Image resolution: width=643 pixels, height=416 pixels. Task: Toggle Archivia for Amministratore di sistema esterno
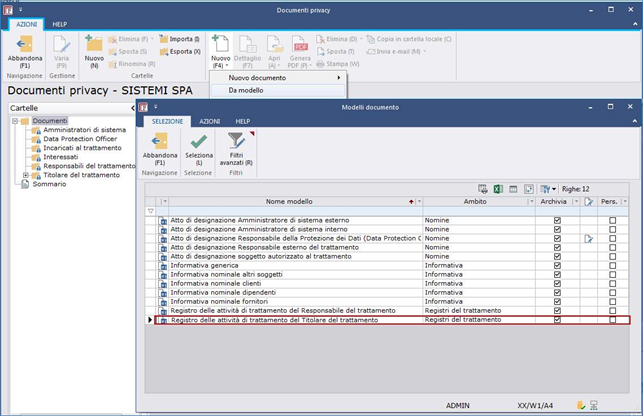557,220
